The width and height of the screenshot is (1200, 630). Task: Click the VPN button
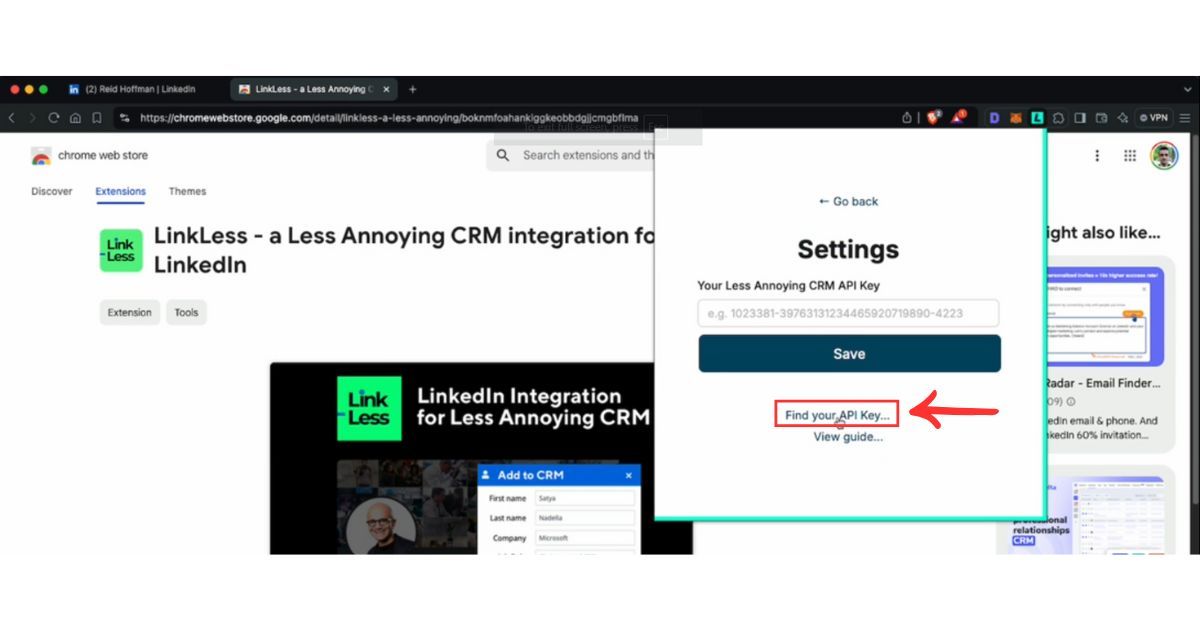pos(1154,118)
